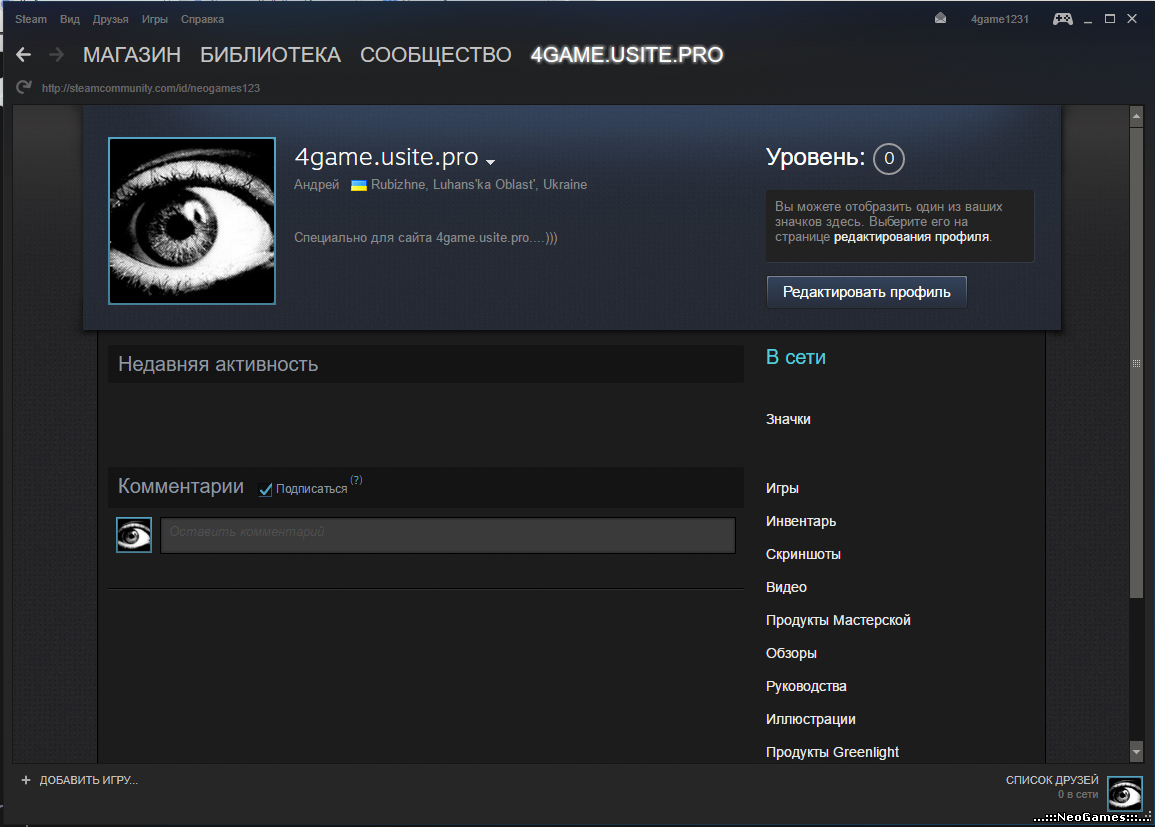1155x827 pixels.
Task: Click ДОБАВИТЬ ИГРУ... at the bottom
Action: tap(88, 780)
